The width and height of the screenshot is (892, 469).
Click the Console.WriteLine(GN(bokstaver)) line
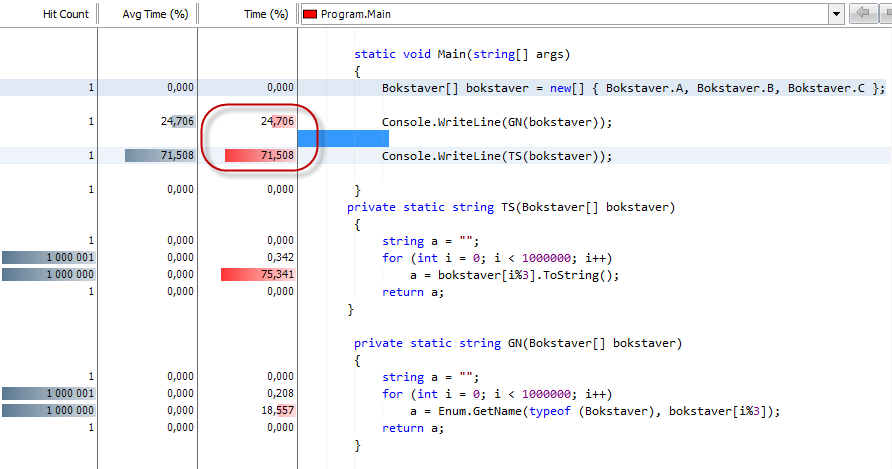[x=497, y=122]
